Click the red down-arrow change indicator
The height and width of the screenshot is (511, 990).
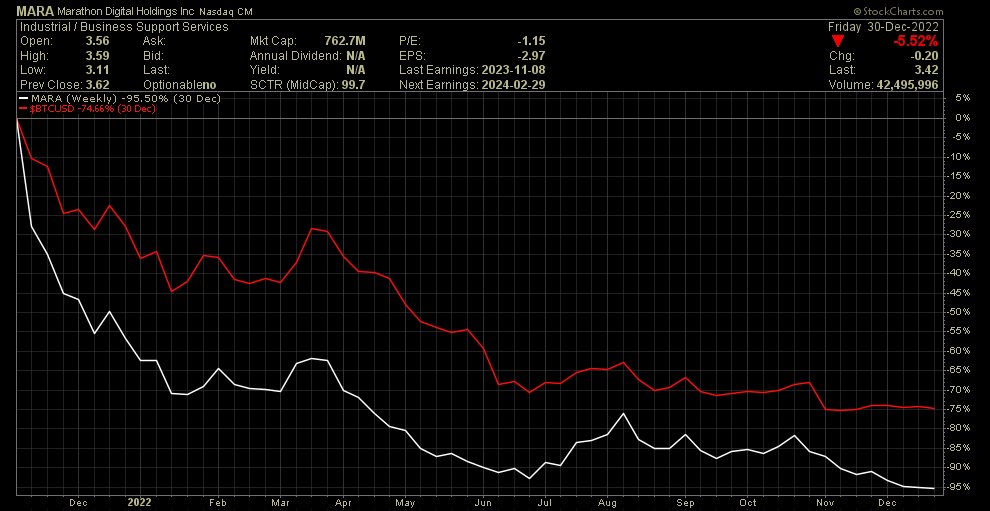click(838, 41)
